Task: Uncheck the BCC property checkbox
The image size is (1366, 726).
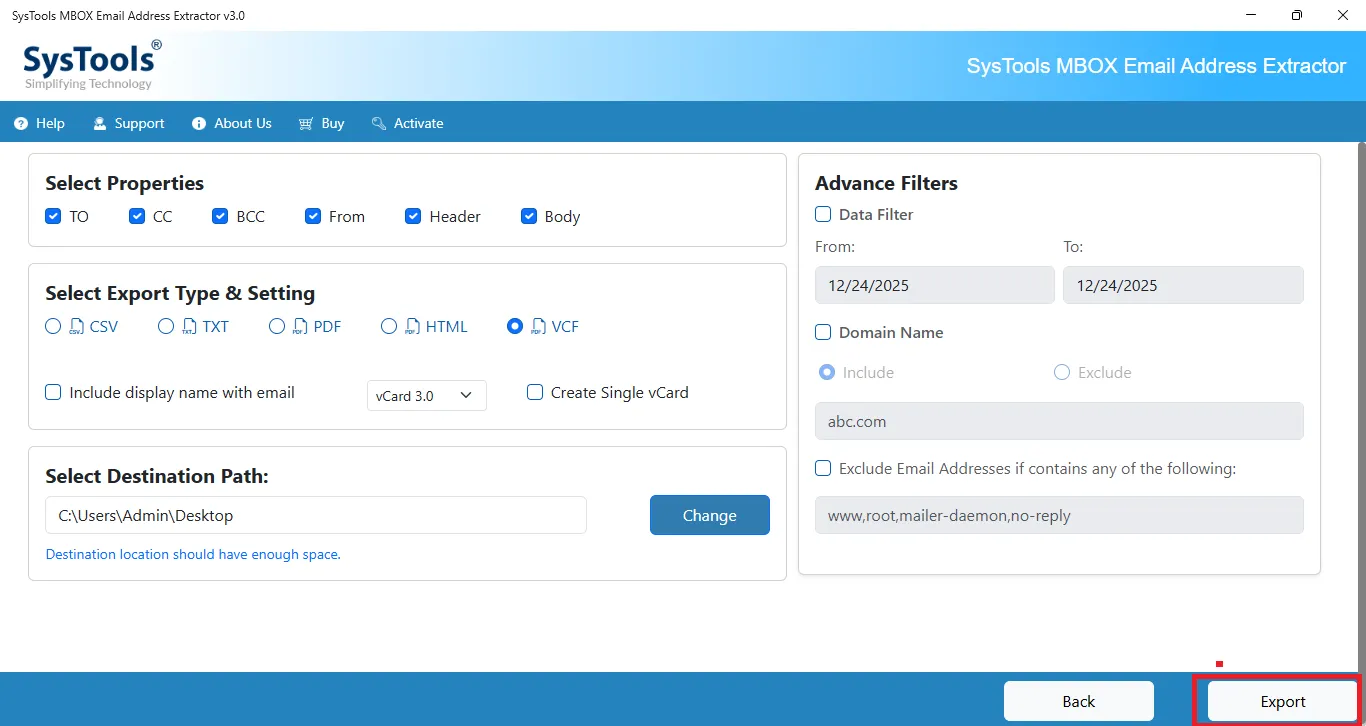Action: coord(220,216)
